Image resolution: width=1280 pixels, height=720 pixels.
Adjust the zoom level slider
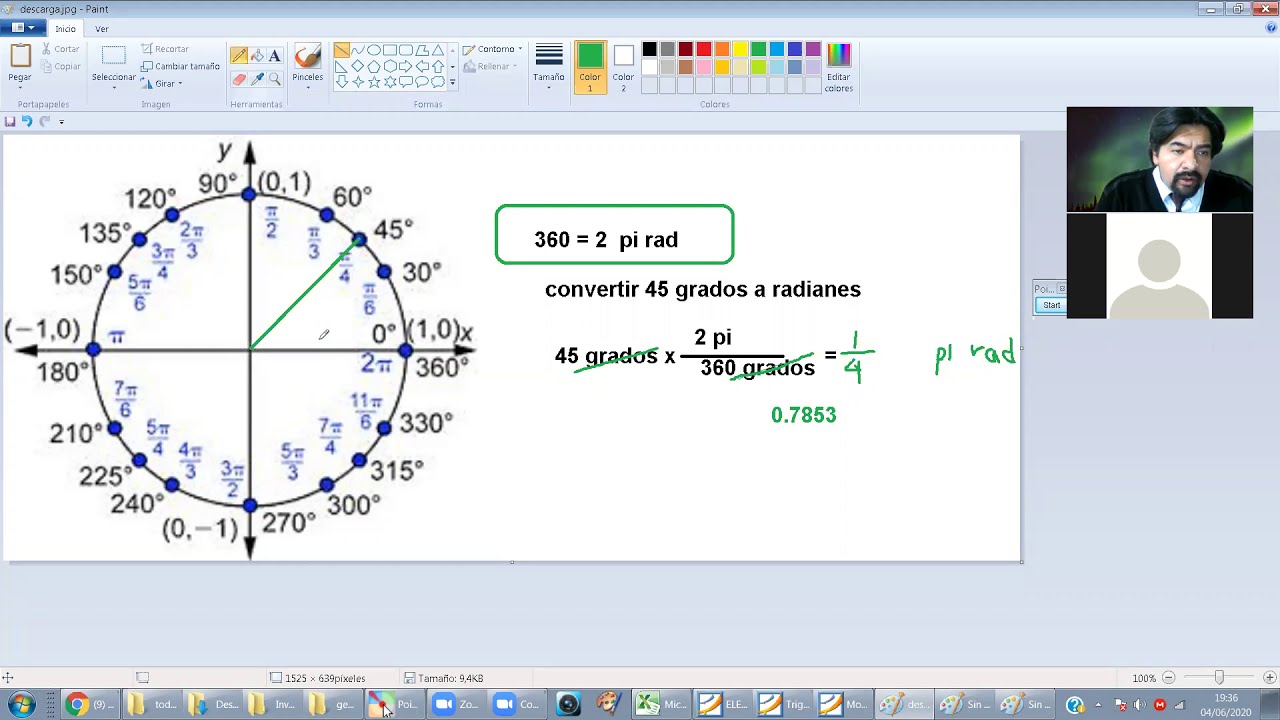pyautogui.click(x=1218, y=678)
